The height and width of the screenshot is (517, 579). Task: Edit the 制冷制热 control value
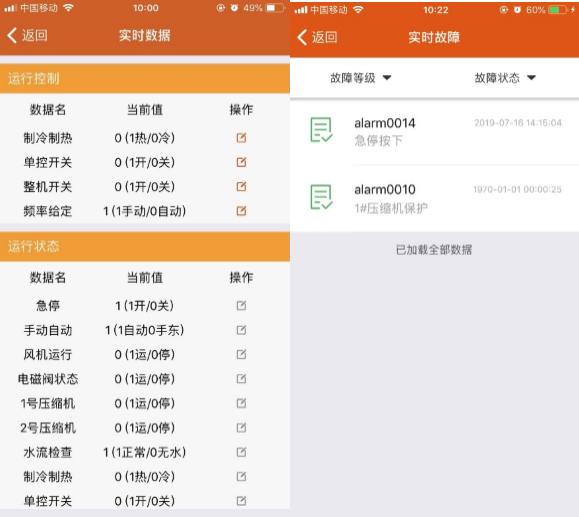pos(241,138)
